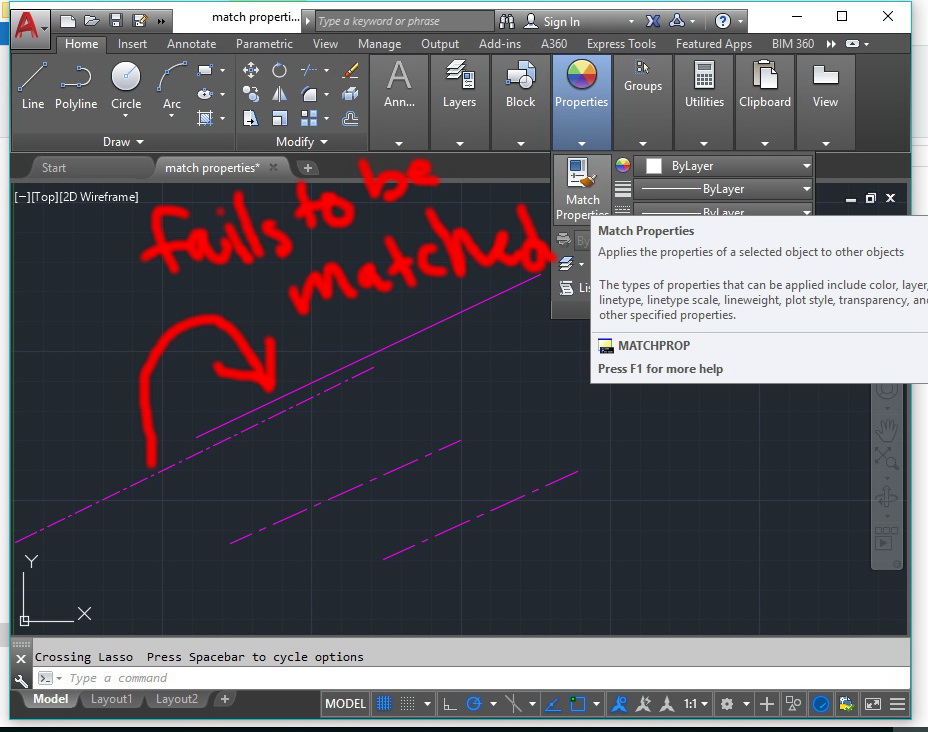The image size is (928, 732).
Task: Select the Circle tool
Action: [125, 80]
